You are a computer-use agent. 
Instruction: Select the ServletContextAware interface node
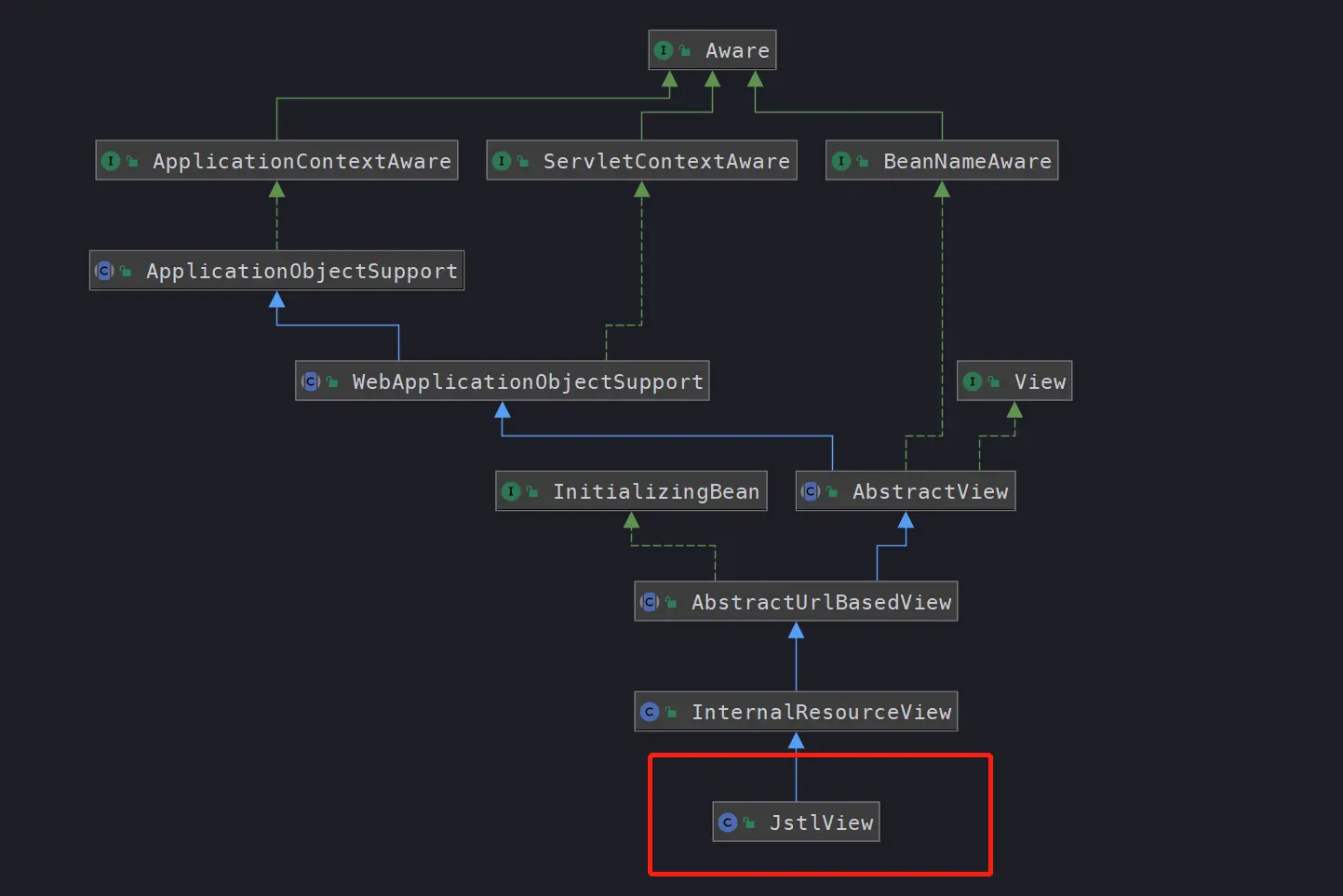641,160
